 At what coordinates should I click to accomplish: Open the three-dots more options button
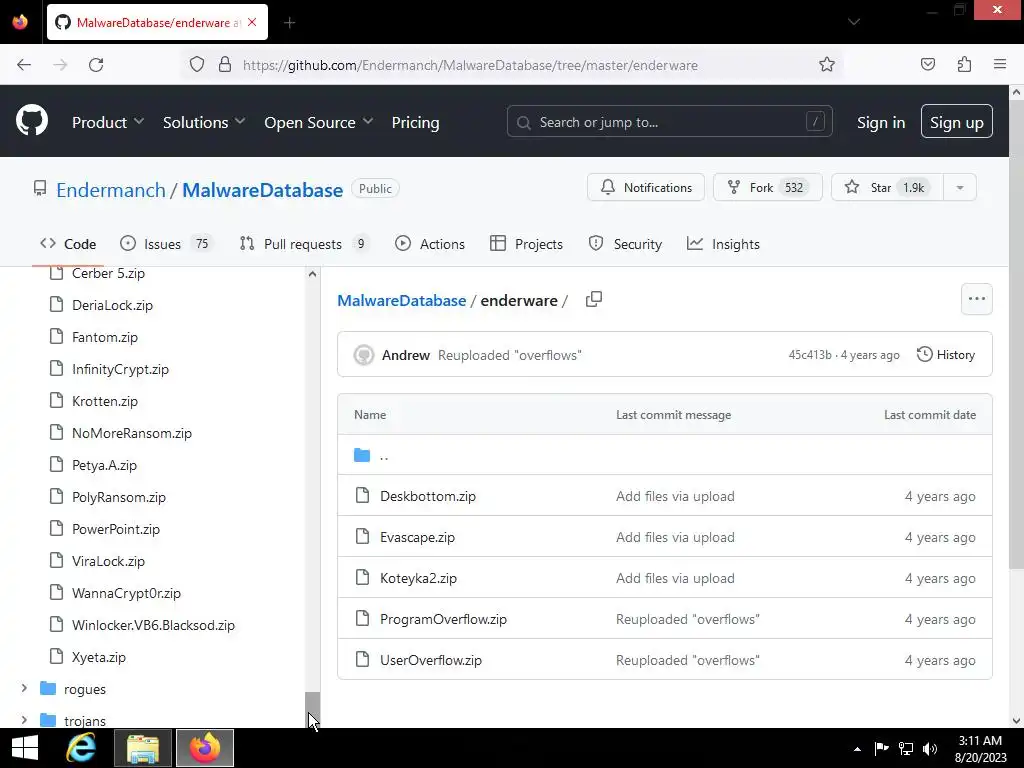(977, 299)
